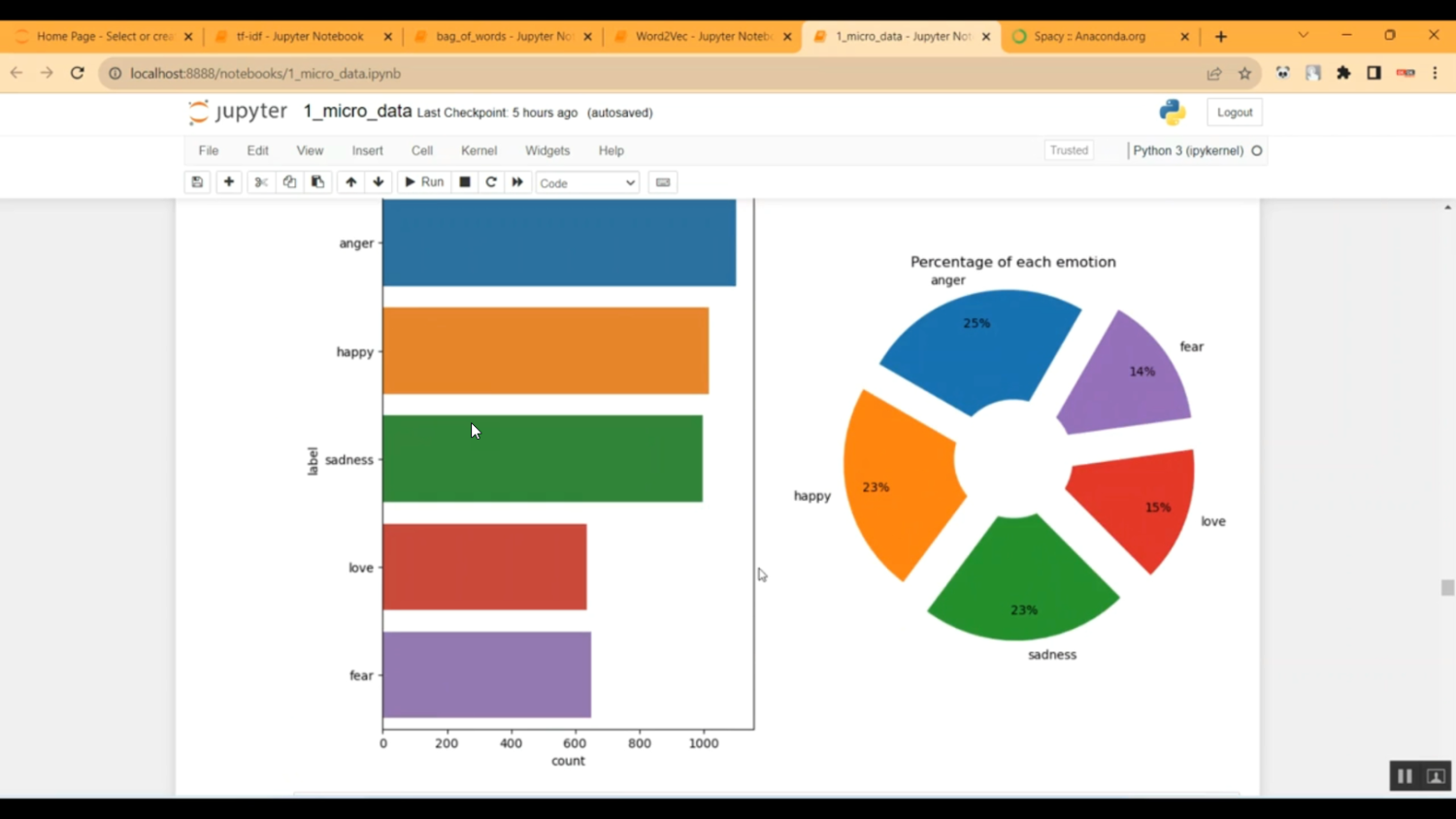Run the current cell
This screenshot has height=819, width=1456.
point(424,181)
